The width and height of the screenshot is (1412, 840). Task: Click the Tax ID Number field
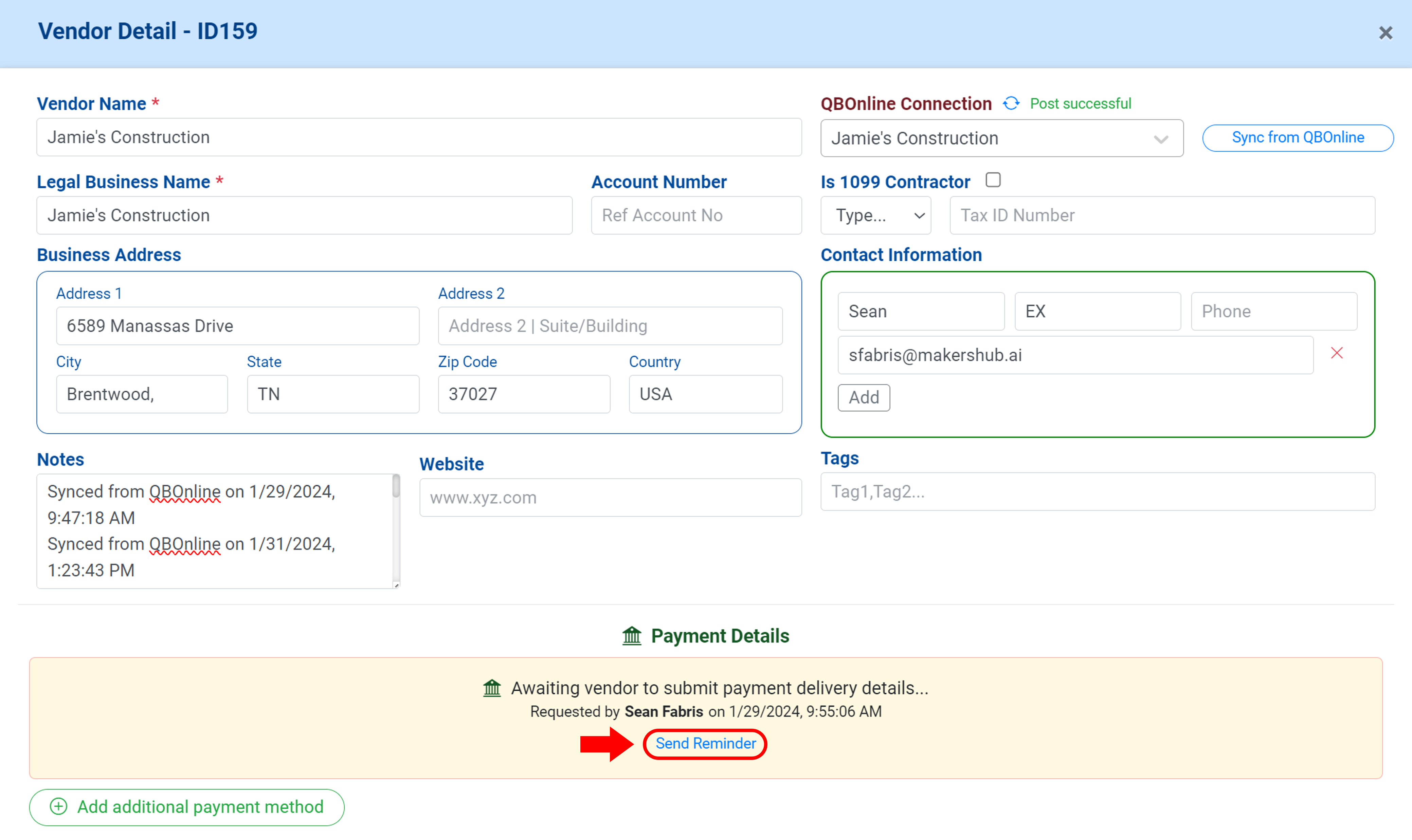point(1162,216)
